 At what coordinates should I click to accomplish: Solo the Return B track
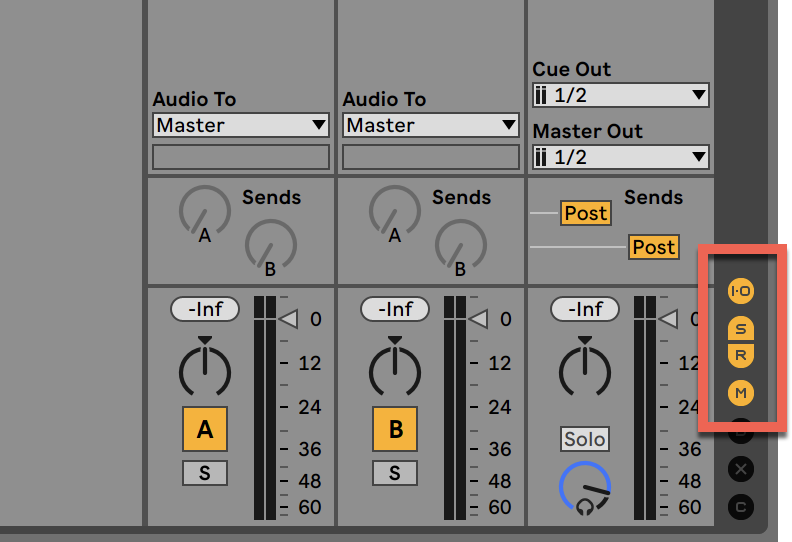click(x=395, y=473)
